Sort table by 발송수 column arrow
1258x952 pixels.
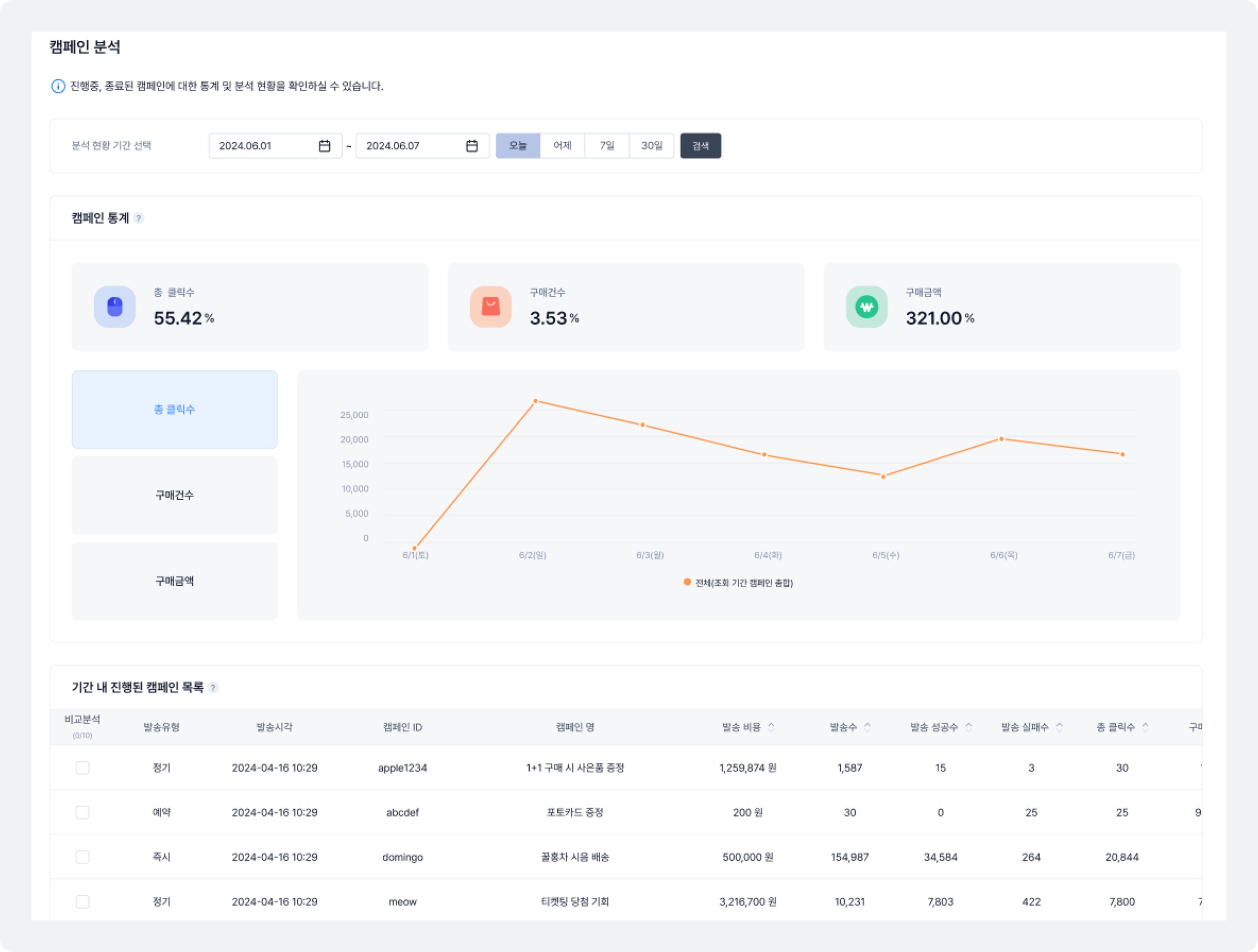867,727
